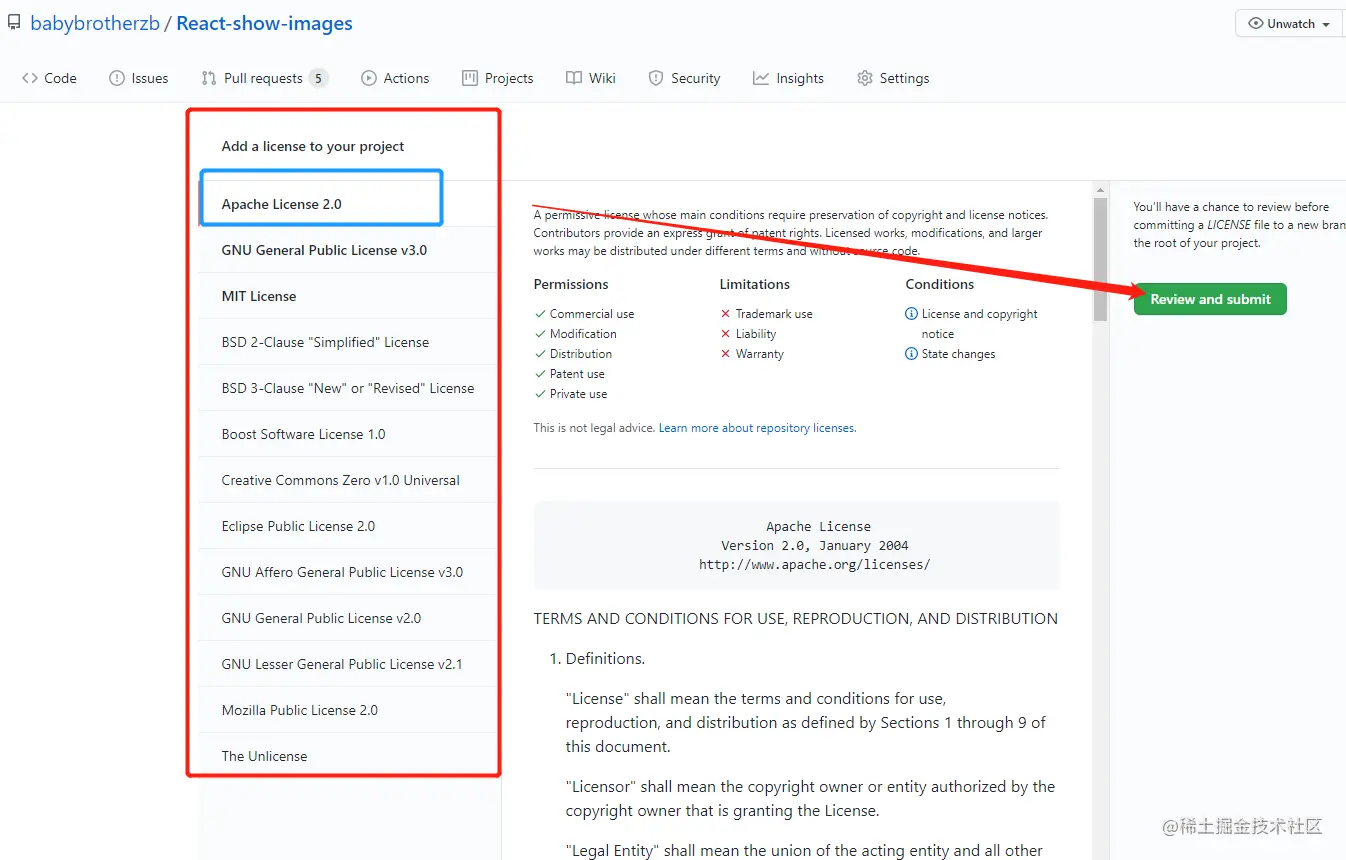This screenshot has height=860, width=1346.
Task: Click the info icon beside State changes
Action: point(911,354)
